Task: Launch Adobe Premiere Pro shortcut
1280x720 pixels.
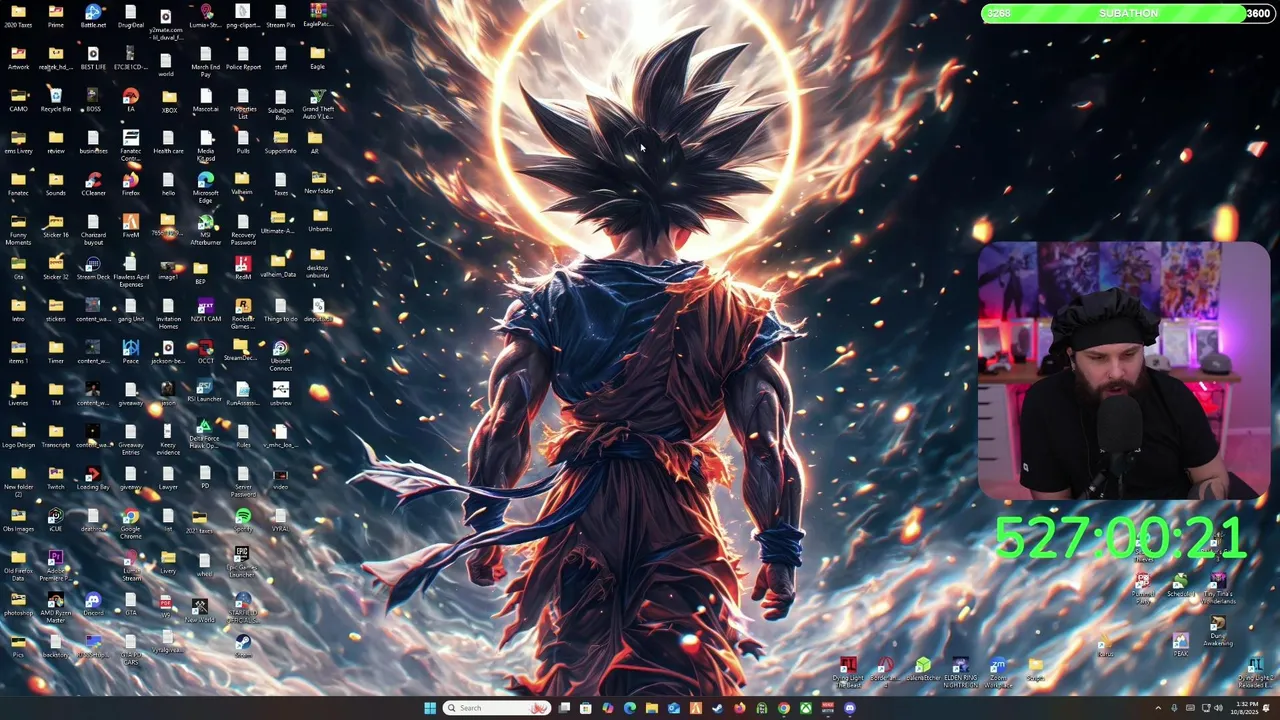Action: point(56,565)
